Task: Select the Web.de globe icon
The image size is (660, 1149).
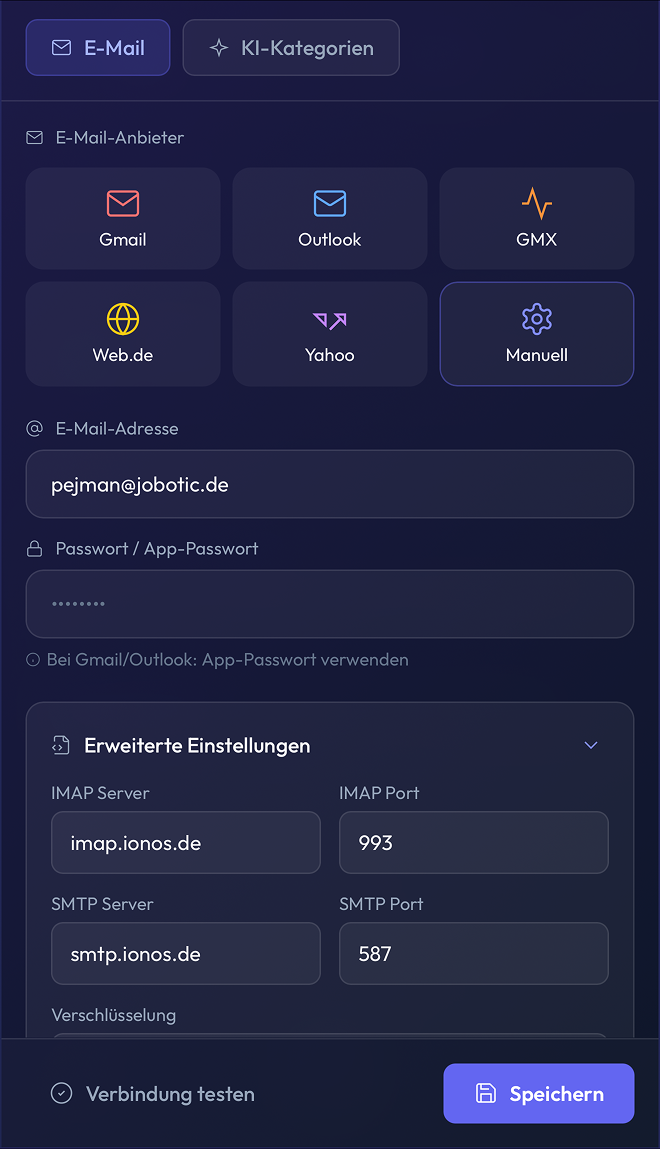Action: pos(123,319)
